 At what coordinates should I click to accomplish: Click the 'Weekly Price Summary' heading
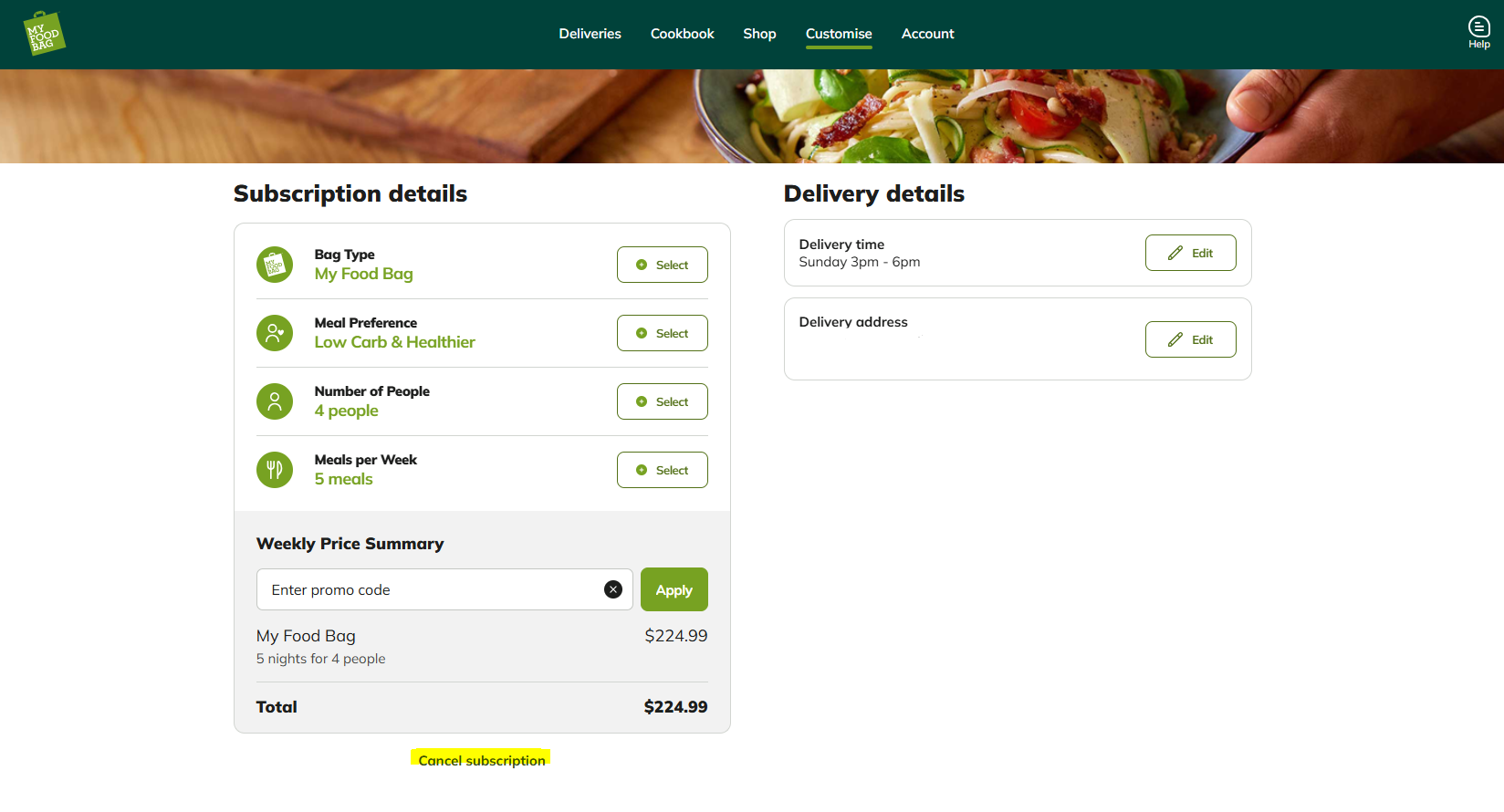click(350, 544)
